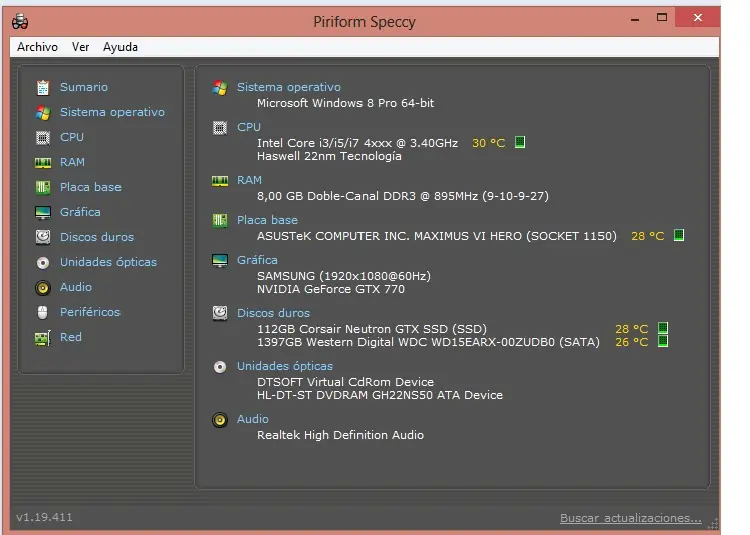Click the Unidades ópticas disc icon in sidebar
750x535 pixels.
point(43,262)
